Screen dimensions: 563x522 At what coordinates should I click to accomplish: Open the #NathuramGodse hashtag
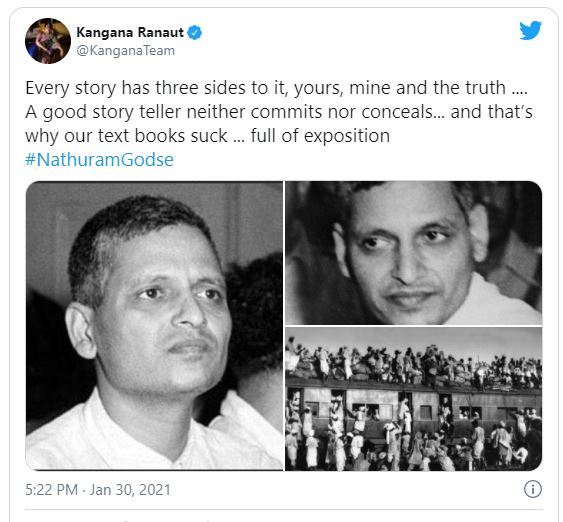[x=99, y=159]
